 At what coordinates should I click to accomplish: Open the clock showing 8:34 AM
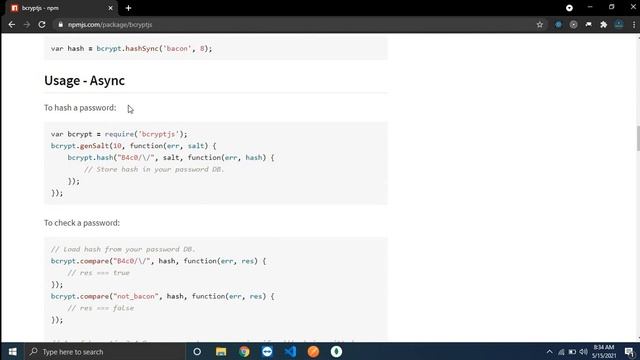604,351
